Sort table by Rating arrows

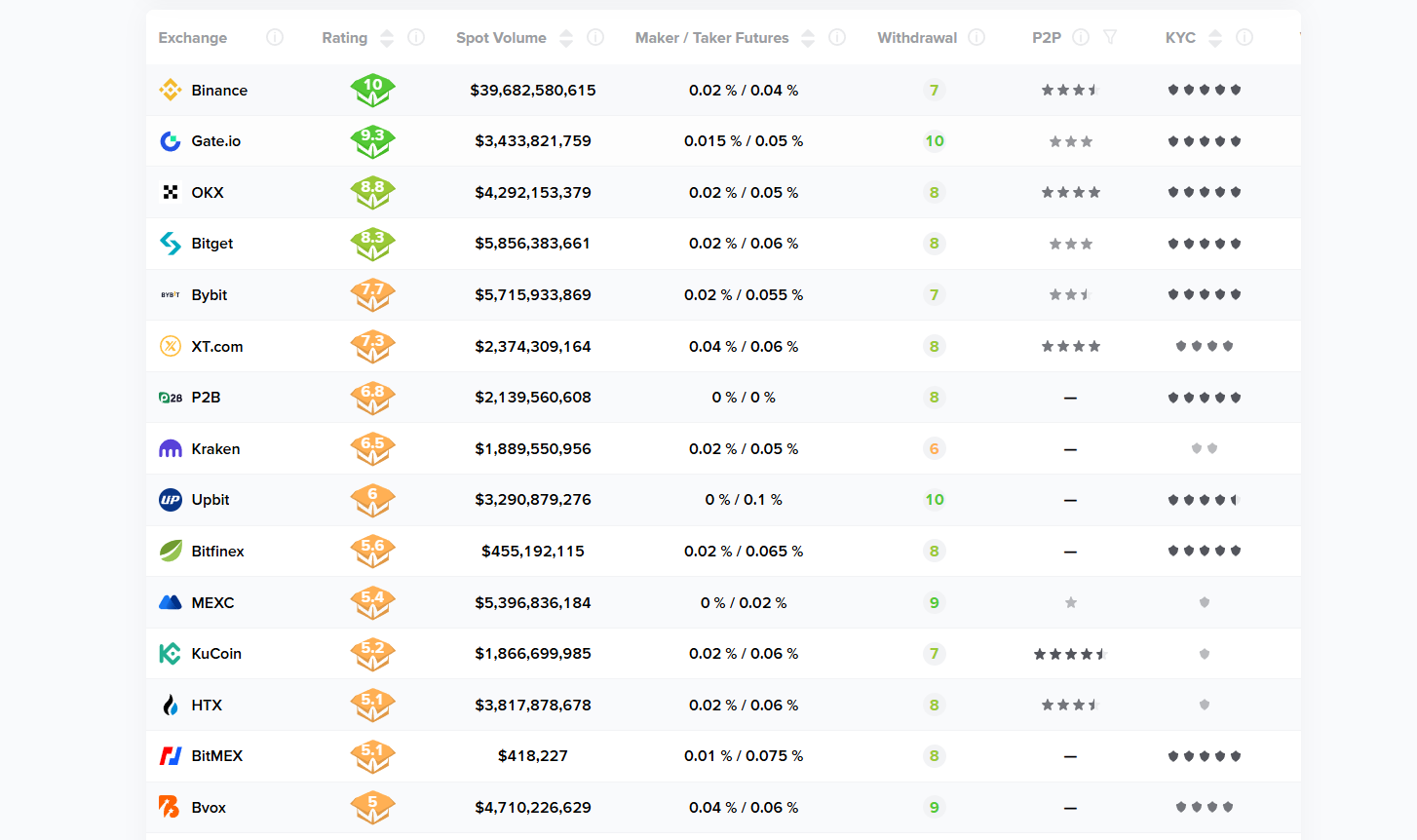(x=387, y=38)
